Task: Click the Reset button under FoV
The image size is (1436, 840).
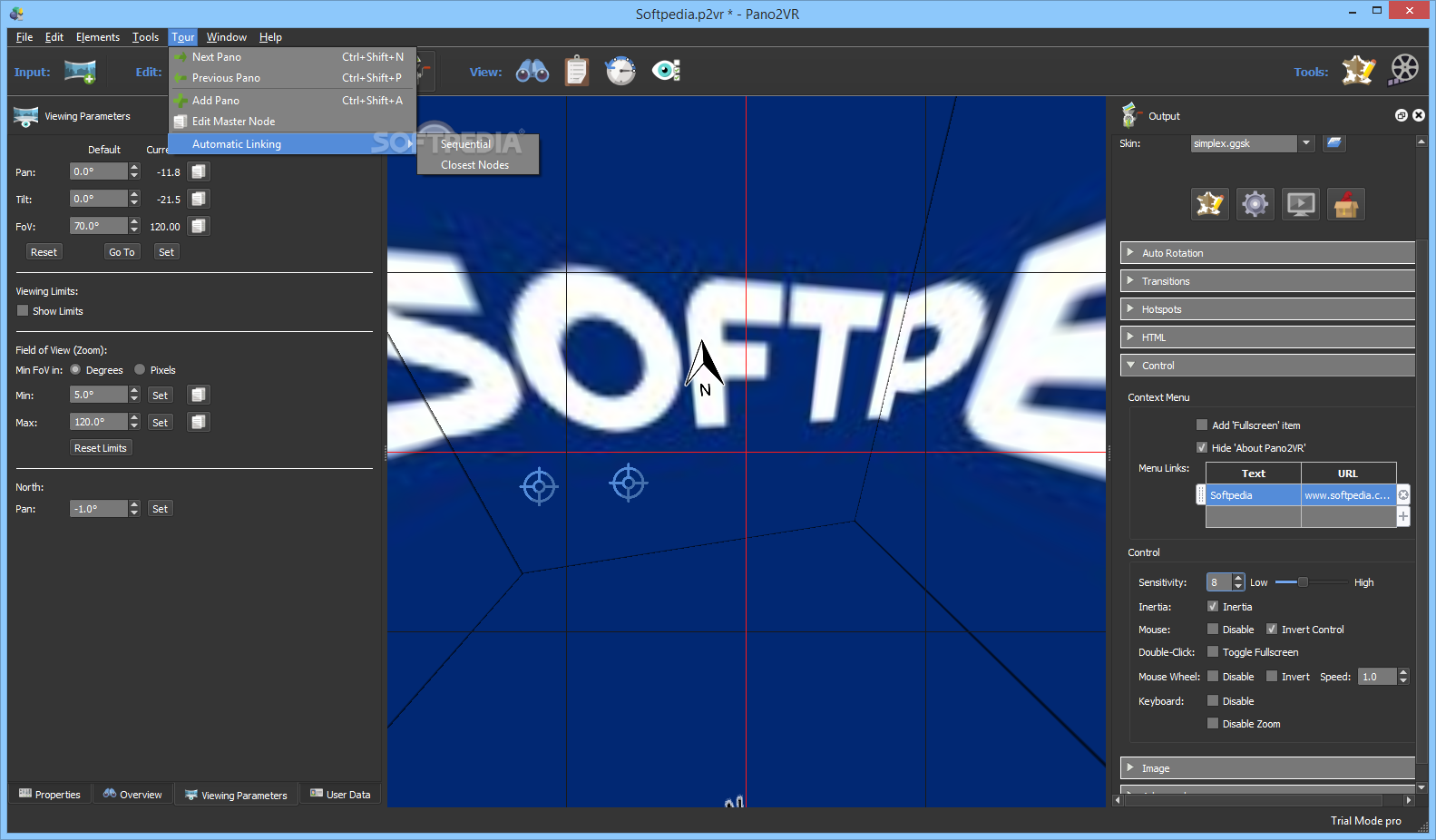Action: 44,252
